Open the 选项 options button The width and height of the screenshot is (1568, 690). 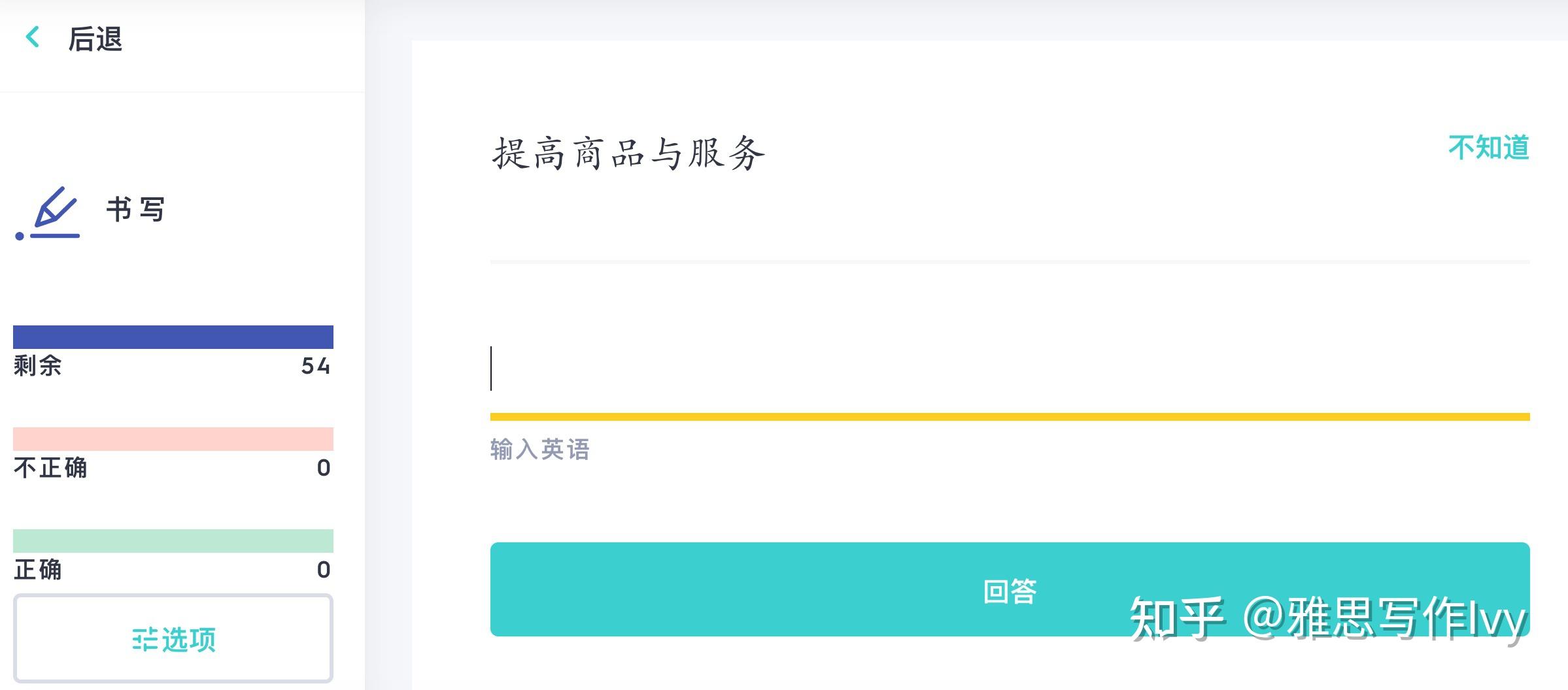(x=173, y=638)
